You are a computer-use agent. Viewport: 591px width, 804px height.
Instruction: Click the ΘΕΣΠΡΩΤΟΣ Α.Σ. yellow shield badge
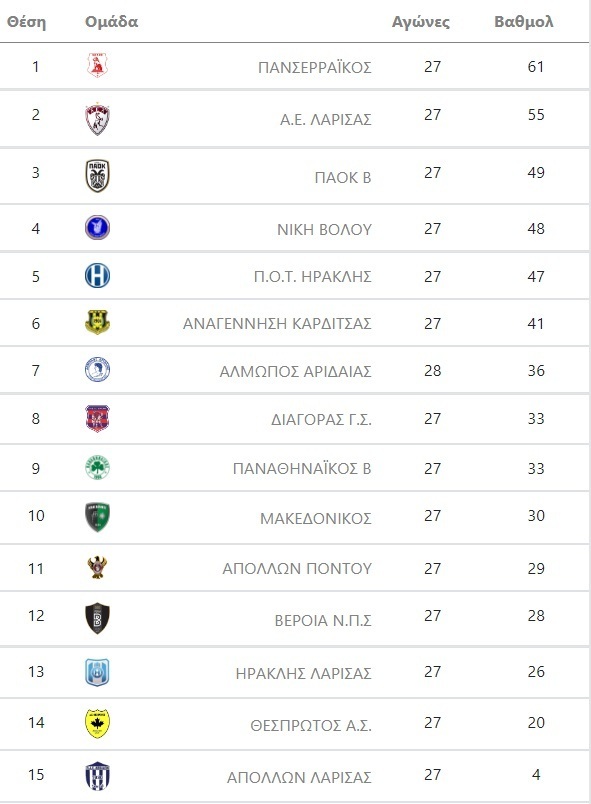pyautogui.click(x=97, y=723)
